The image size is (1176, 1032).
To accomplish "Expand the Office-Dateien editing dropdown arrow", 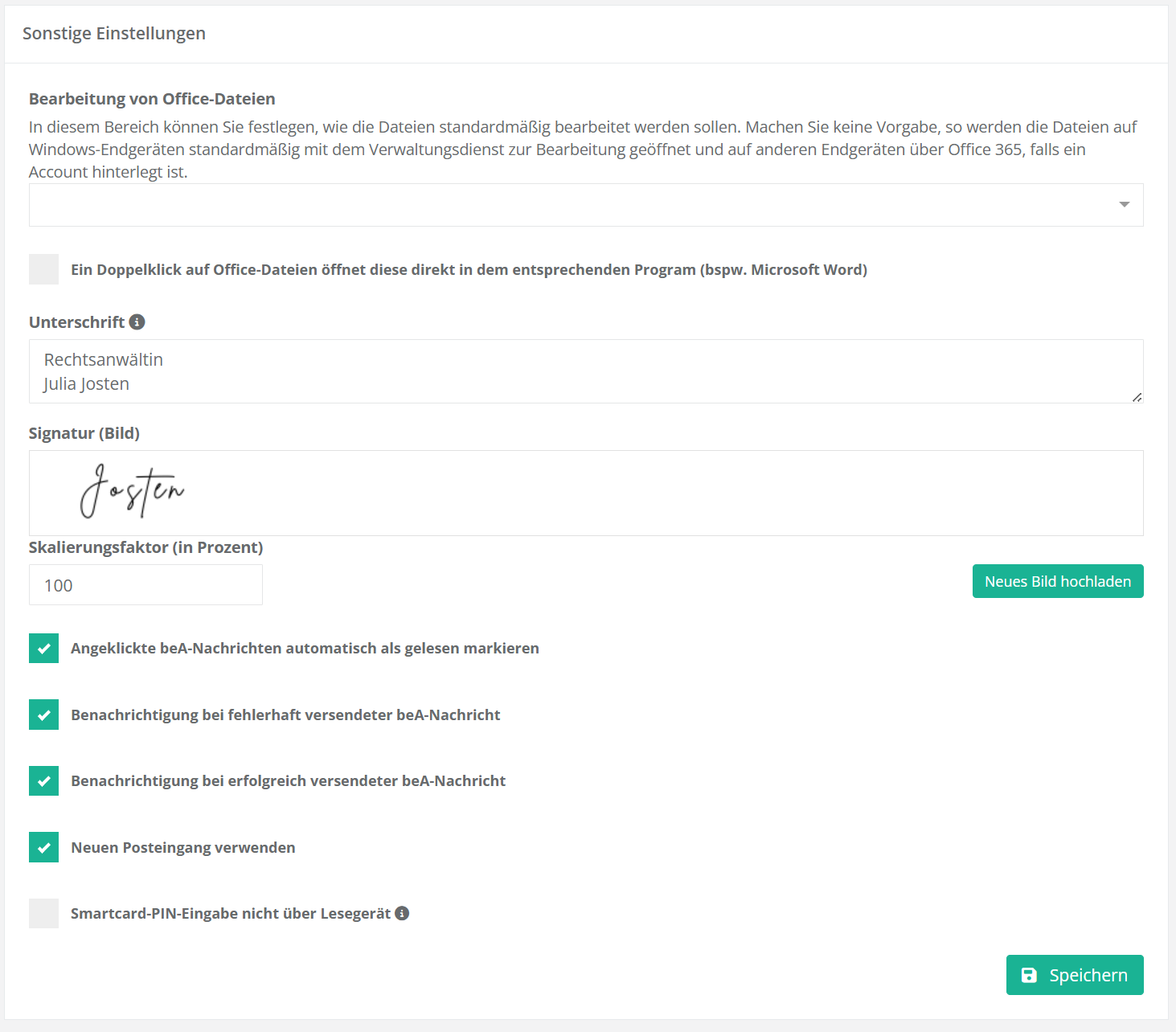I will (1124, 205).
